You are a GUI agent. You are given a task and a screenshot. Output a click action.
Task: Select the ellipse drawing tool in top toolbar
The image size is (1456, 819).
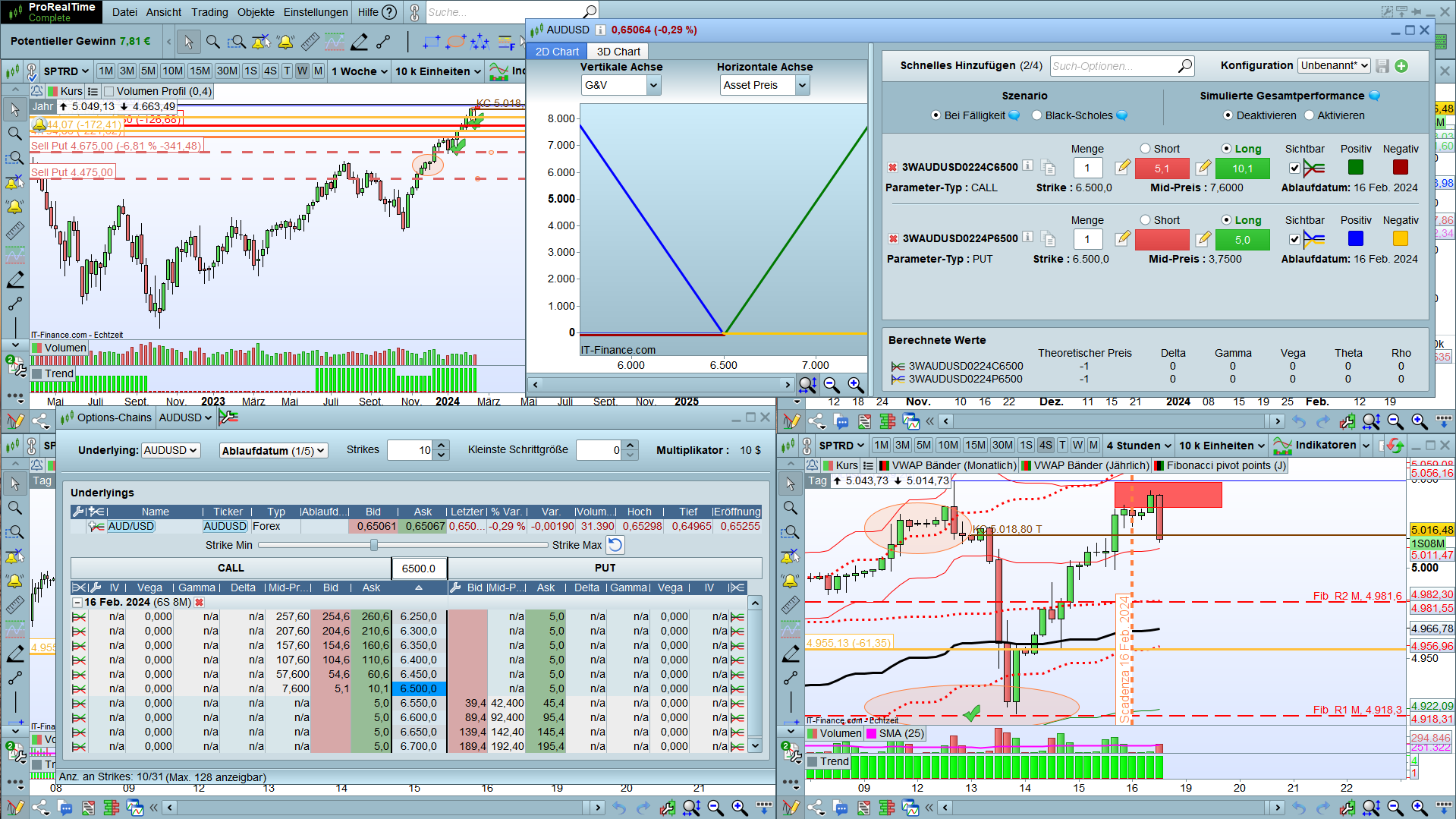[455, 42]
